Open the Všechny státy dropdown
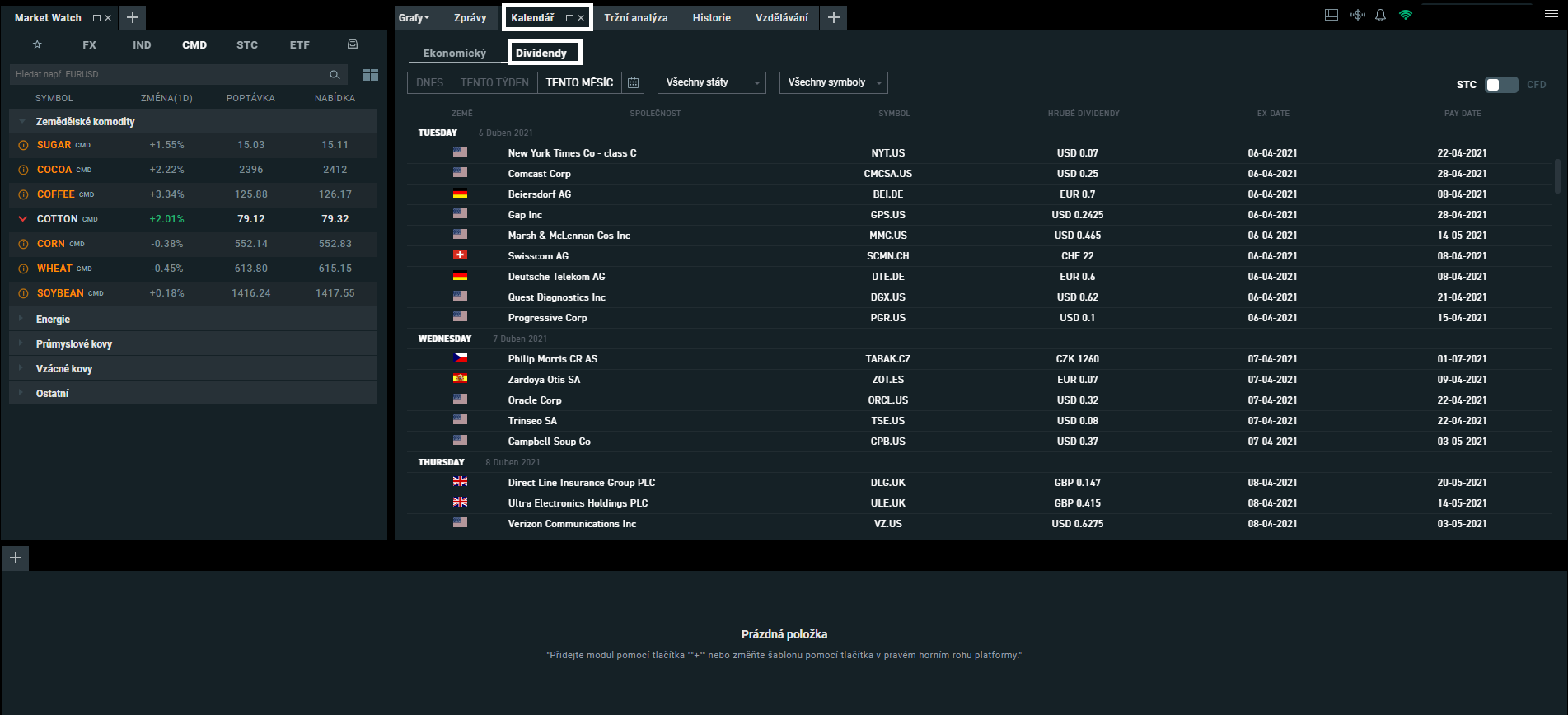Image resolution: width=1568 pixels, height=715 pixels. 712,82
